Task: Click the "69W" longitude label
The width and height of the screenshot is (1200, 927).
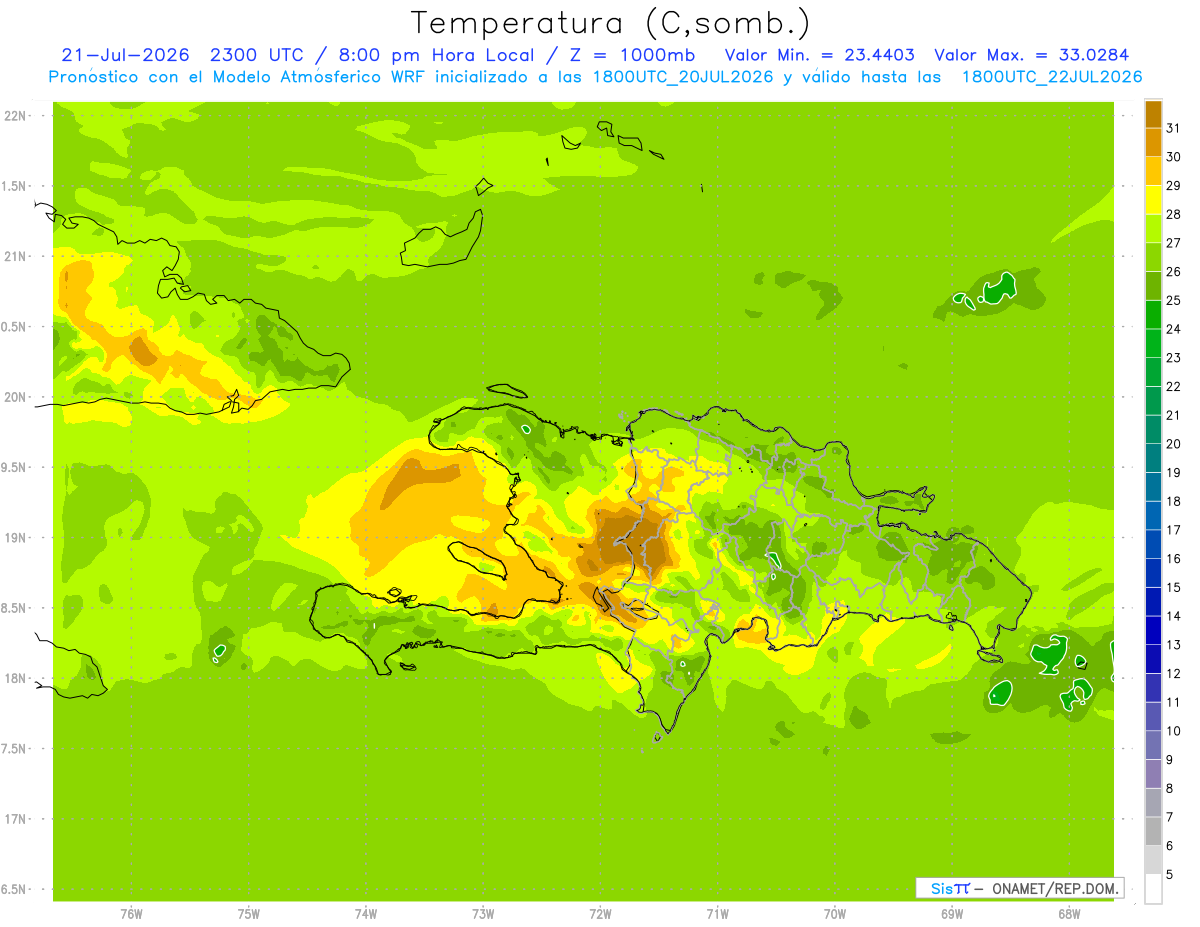Action: coord(952,914)
